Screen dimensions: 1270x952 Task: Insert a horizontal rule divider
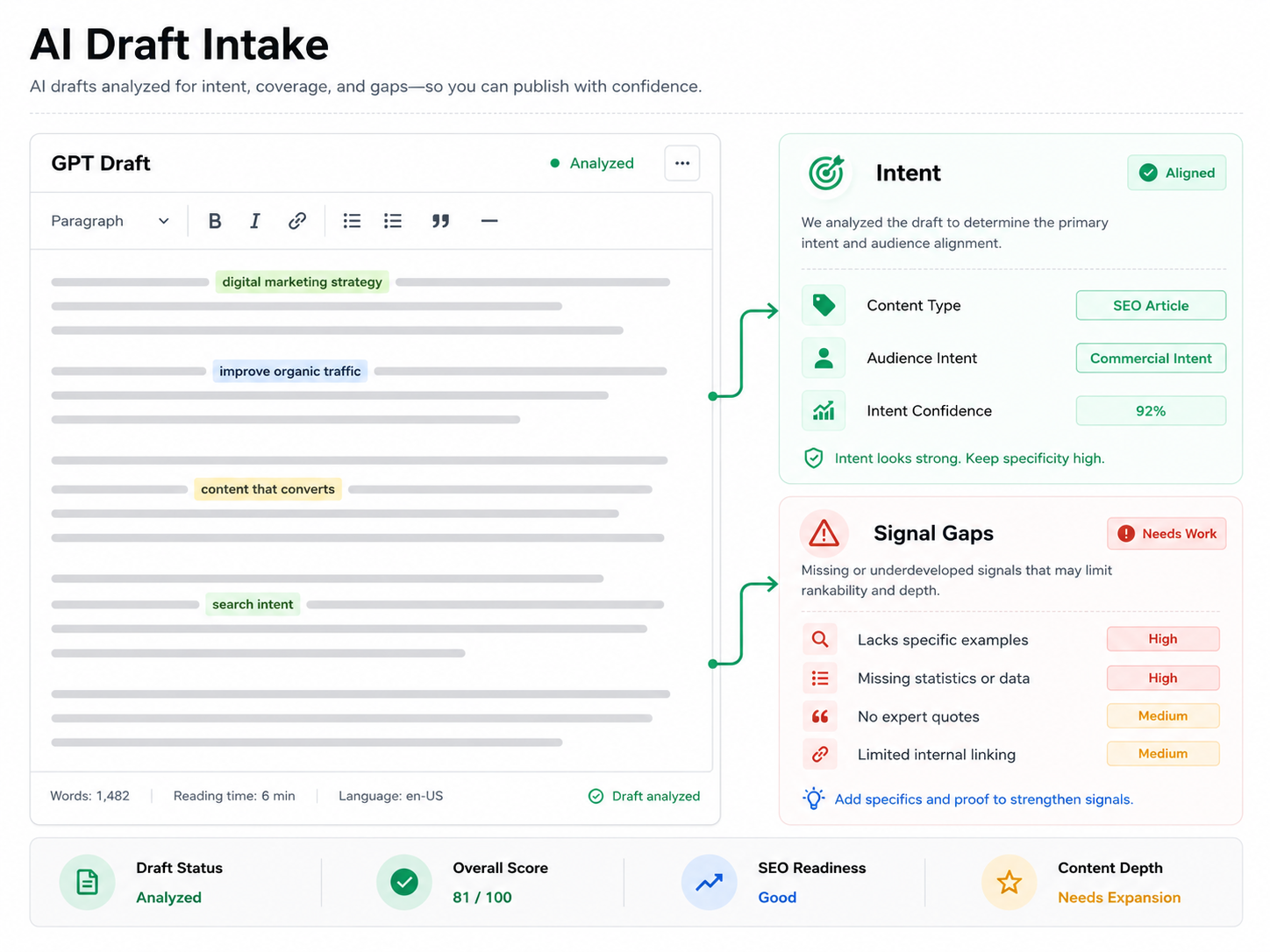point(489,221)
